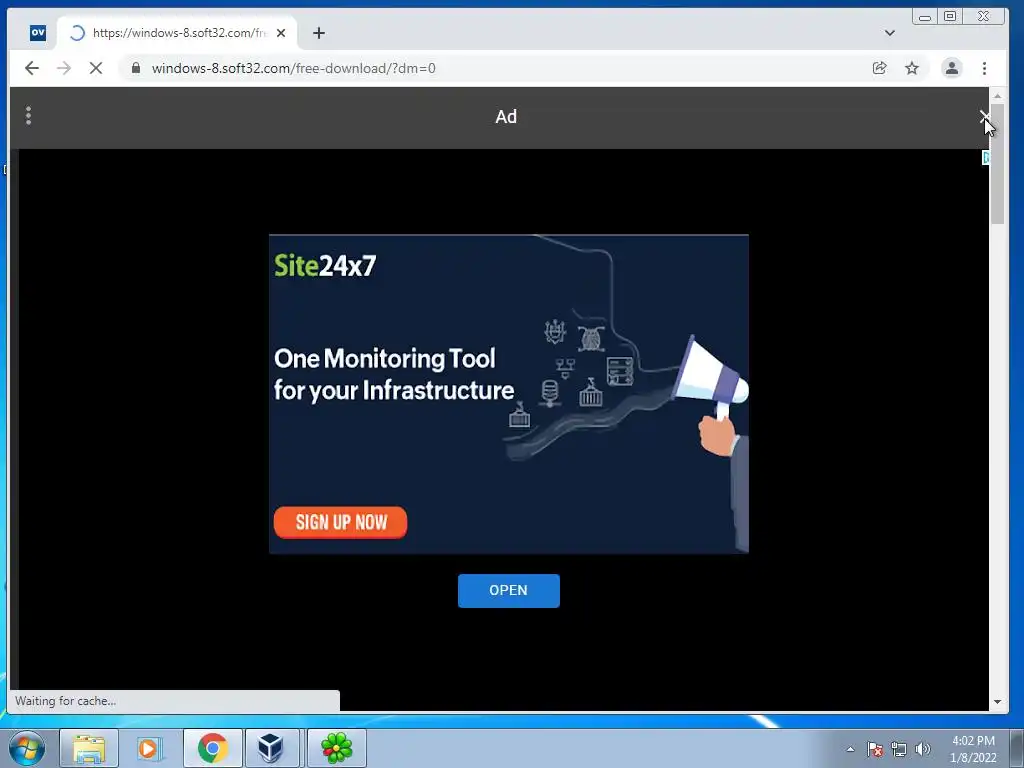This screenshot has width=1024, height=768.
Task: Click the vertical scrollbar thumb
Action: point(997,163)
